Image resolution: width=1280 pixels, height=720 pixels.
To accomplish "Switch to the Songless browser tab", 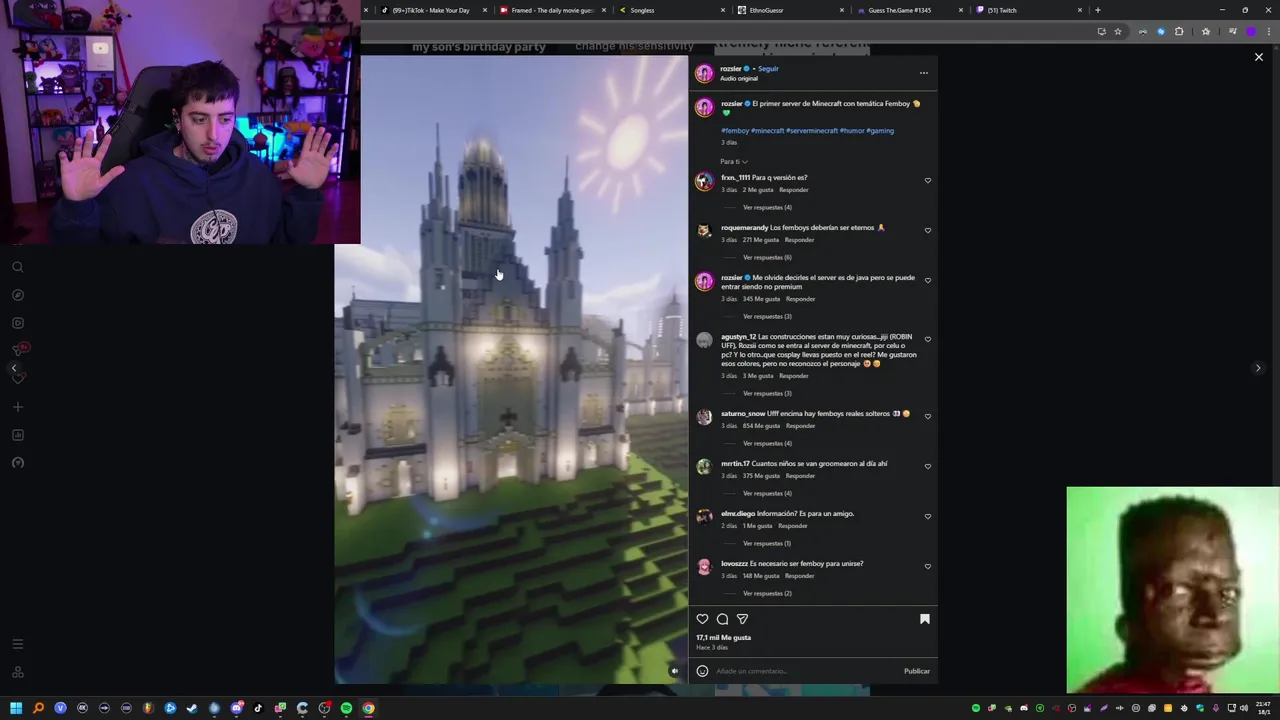I will click(x=670, y=10).
